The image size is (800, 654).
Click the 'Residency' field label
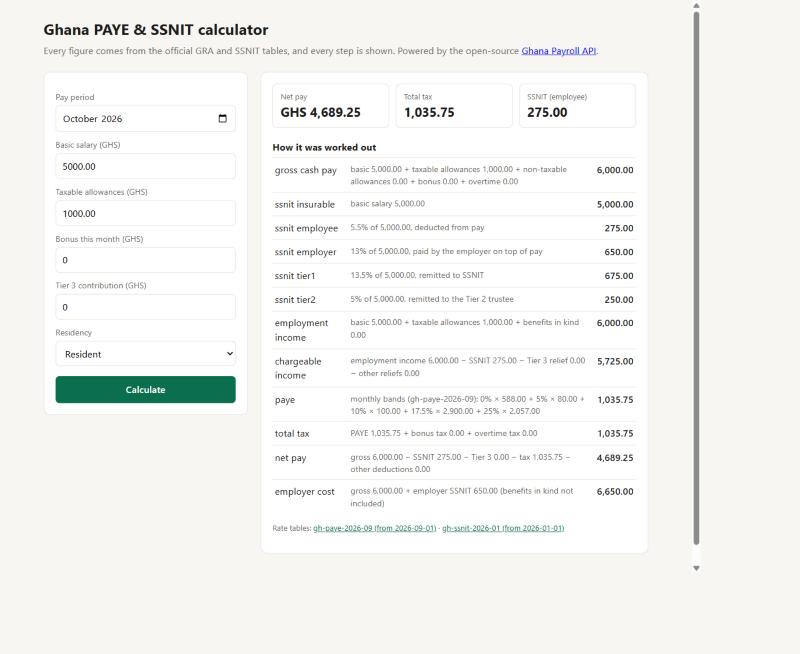click(73, 333)
